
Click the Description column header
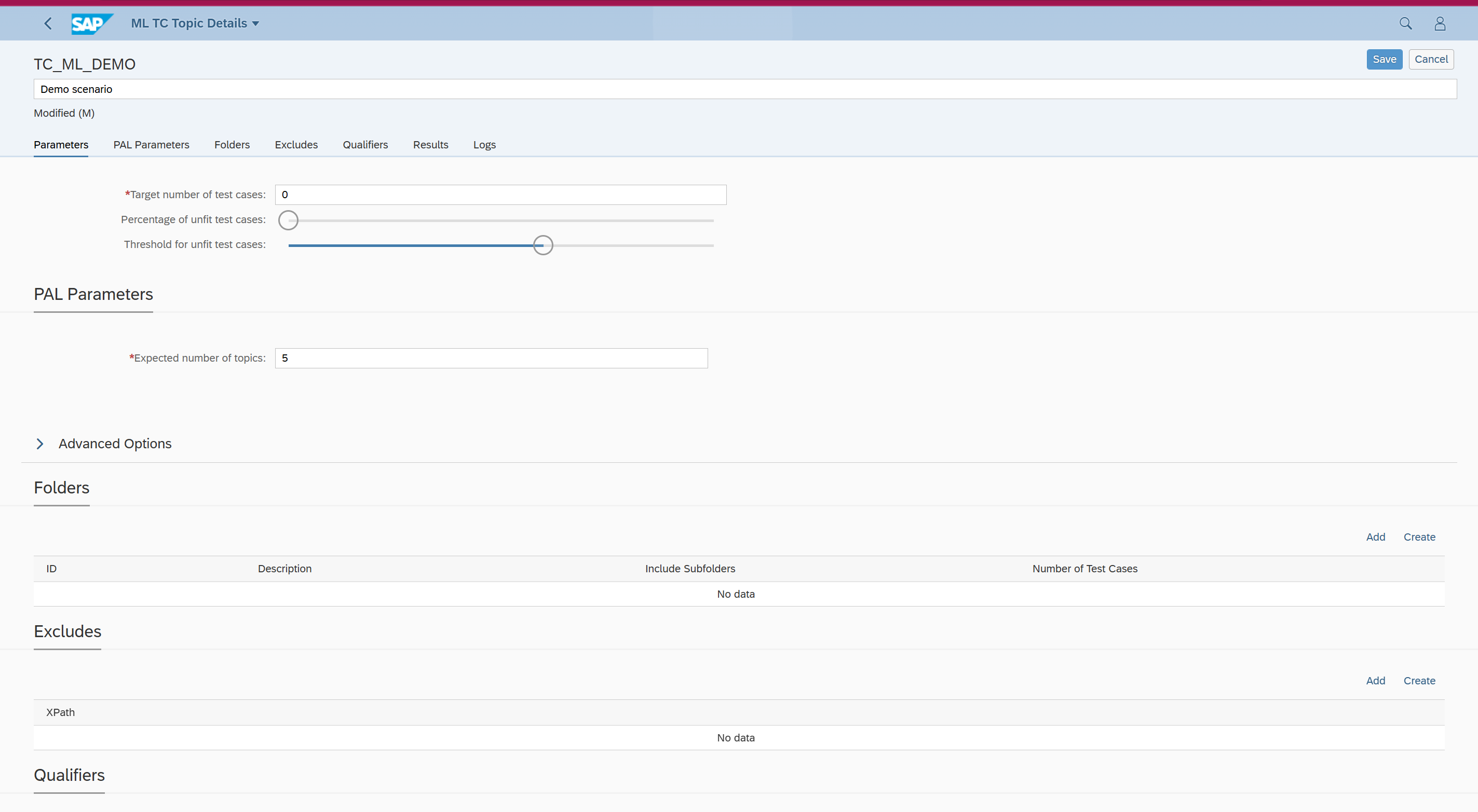tap(284, 568)
